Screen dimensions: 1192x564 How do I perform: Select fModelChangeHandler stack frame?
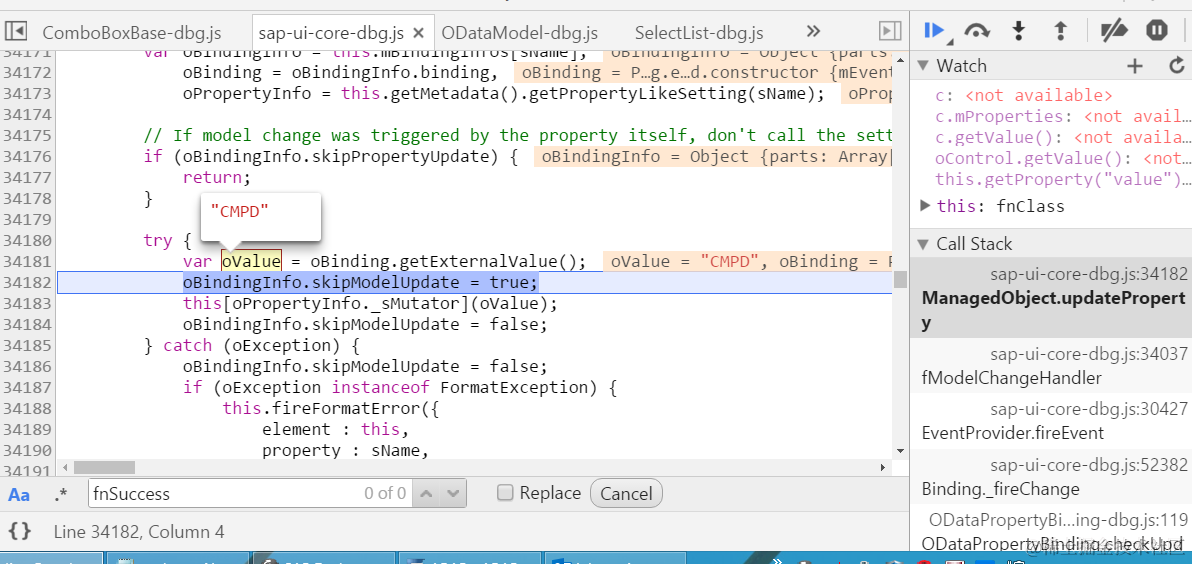click(1051, 366)
